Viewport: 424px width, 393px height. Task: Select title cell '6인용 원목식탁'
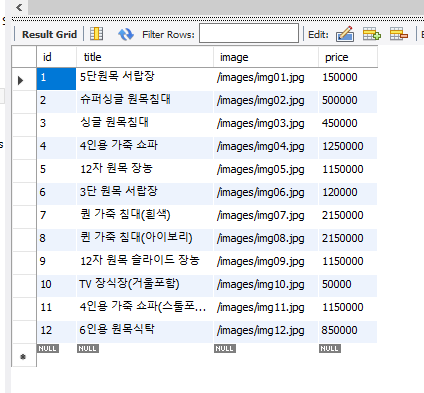[x=145, y=331]
